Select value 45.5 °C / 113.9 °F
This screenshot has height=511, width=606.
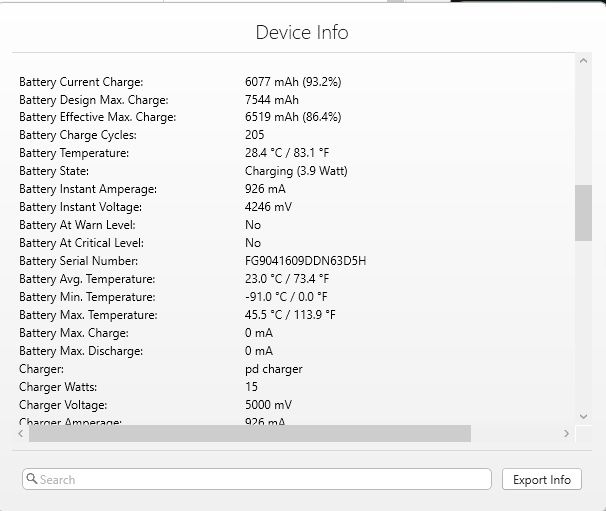pos(290,315)
